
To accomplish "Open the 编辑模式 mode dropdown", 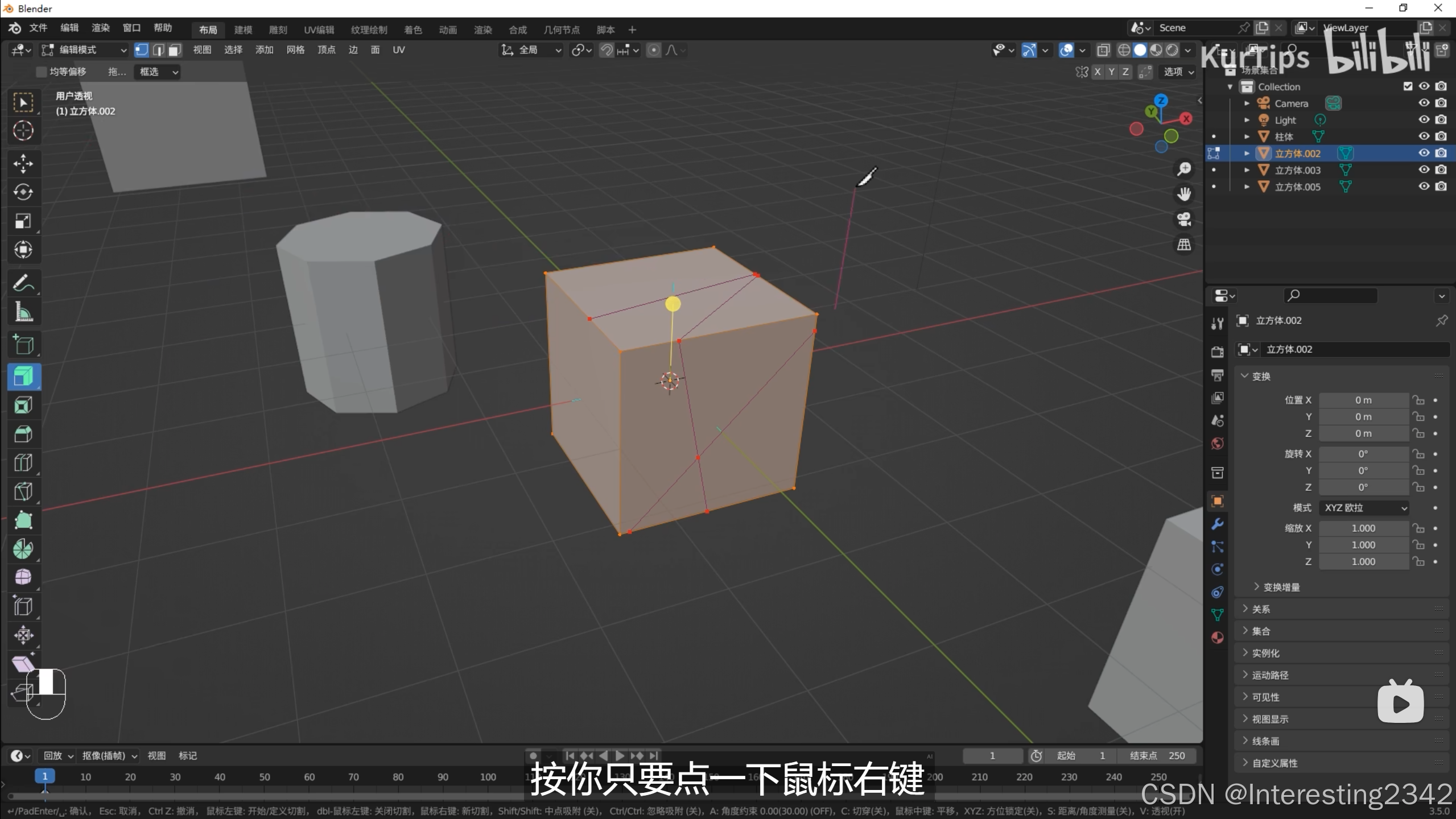I will click(84, 50).
